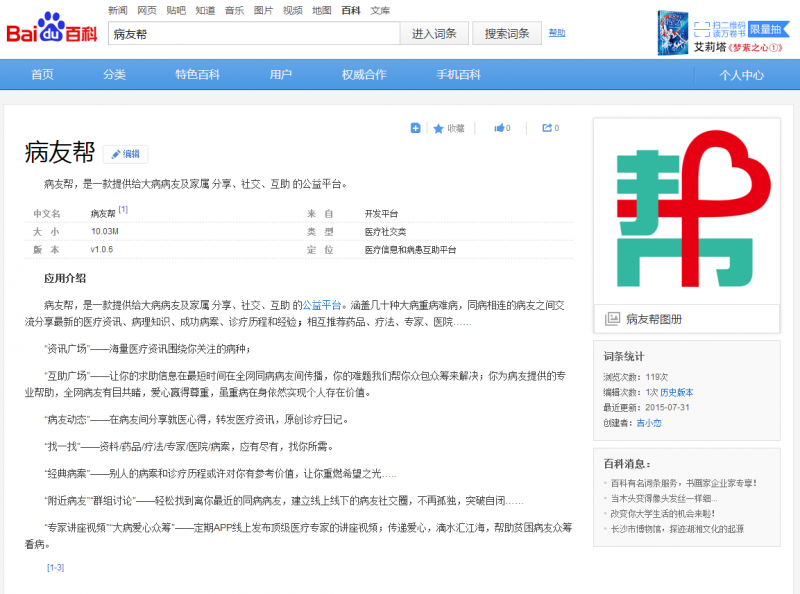Screen dimensions: 800x594
Task: Open news item 长沙市博物馆
Action: 677,529
